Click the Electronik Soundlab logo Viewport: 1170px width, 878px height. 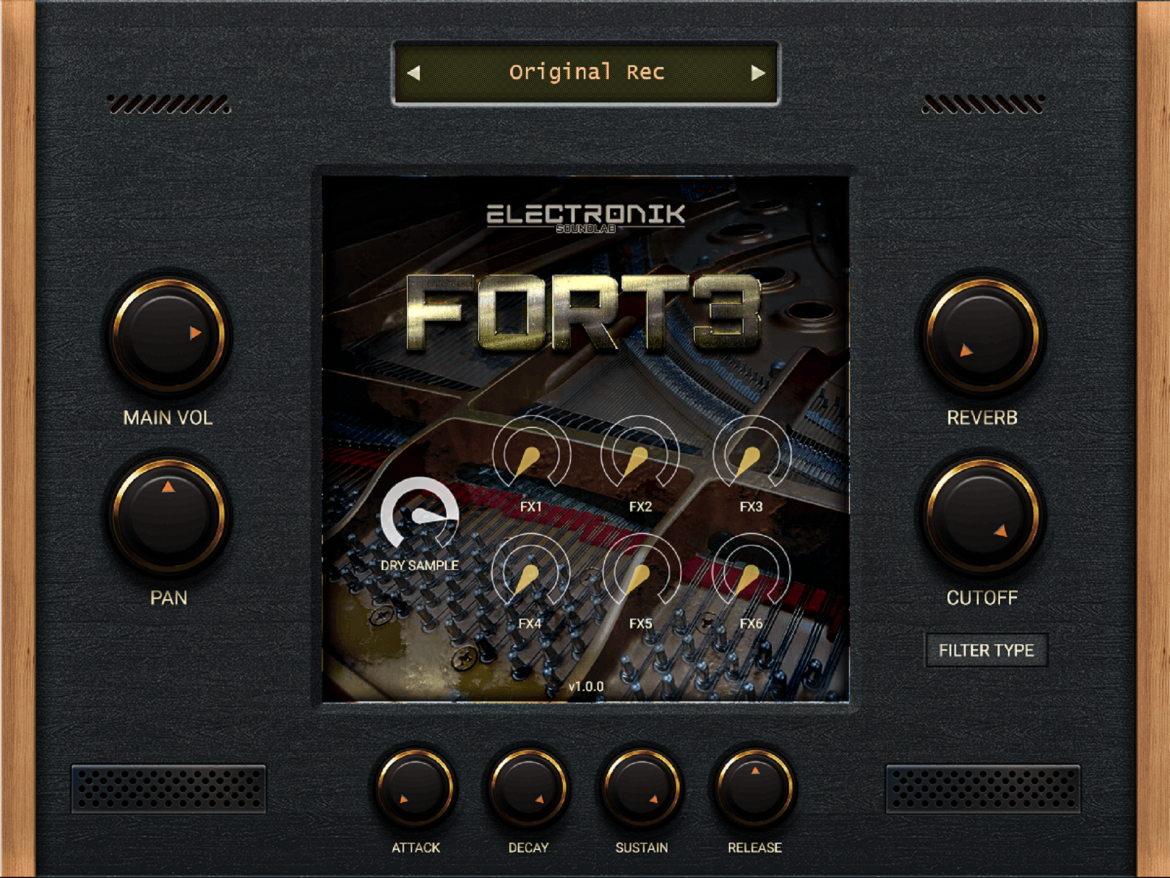(586, 218)
